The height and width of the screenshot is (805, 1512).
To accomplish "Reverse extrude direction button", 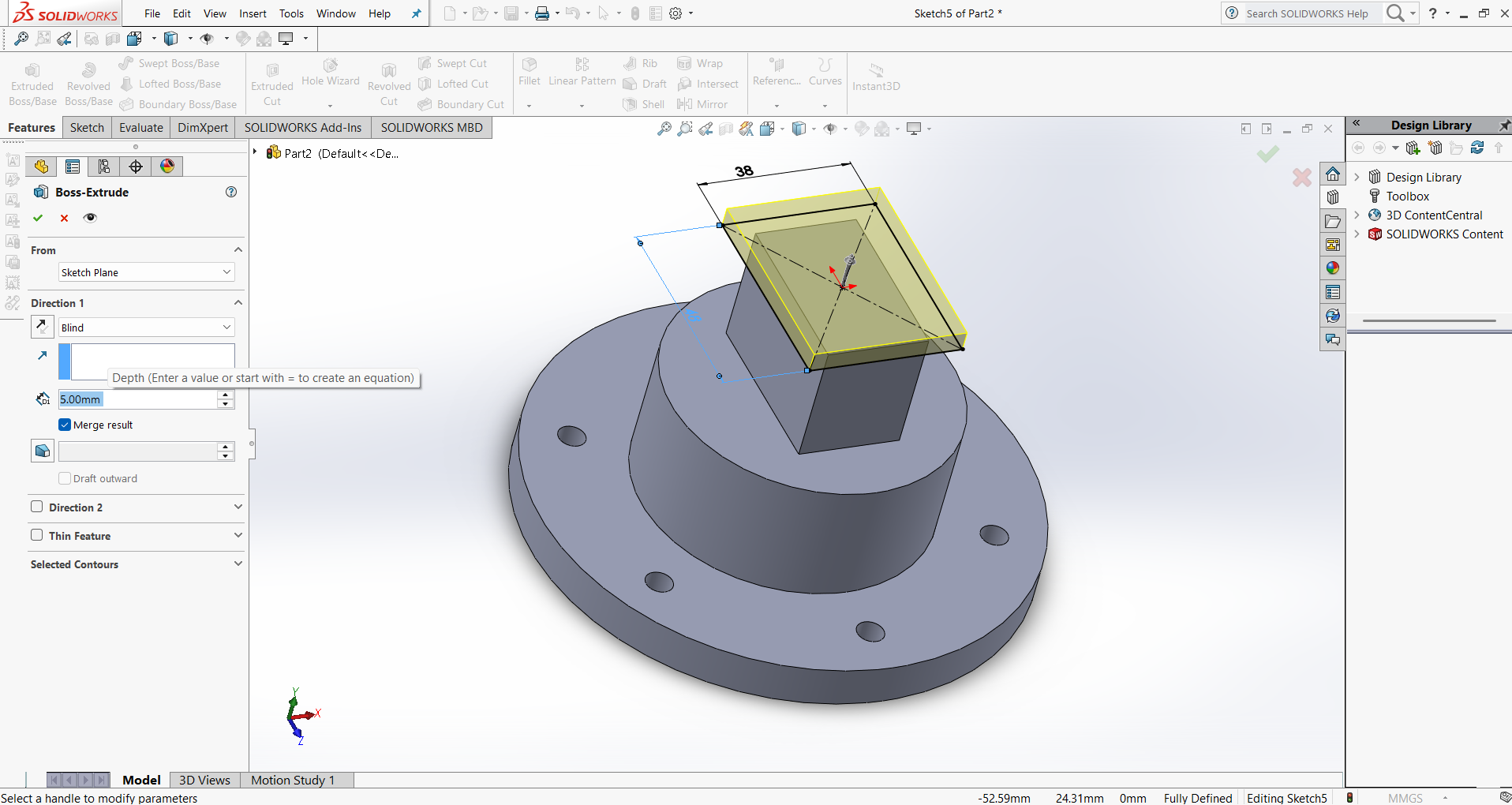I will 43,326.
